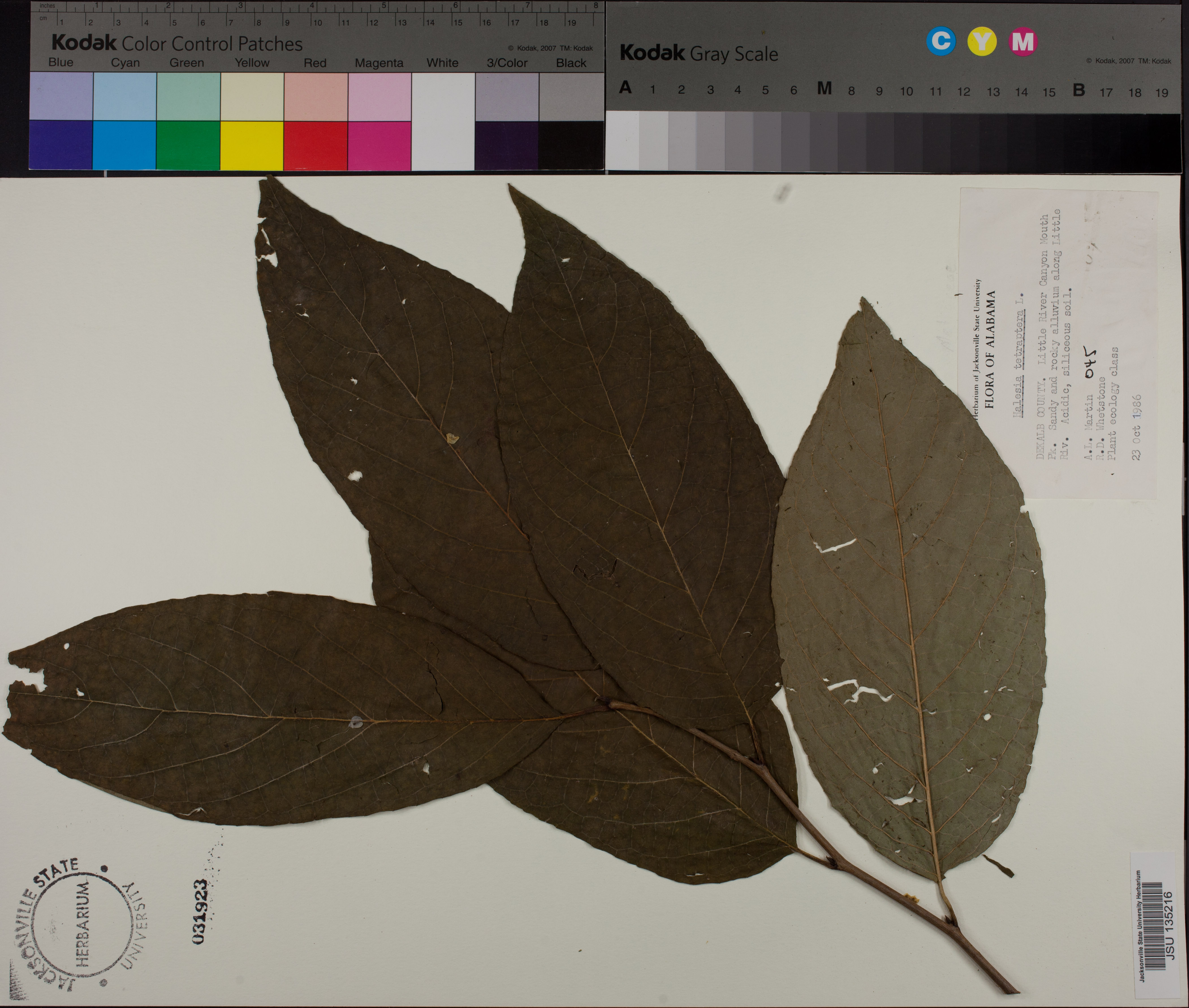Click the 'Black' column label

571,63
